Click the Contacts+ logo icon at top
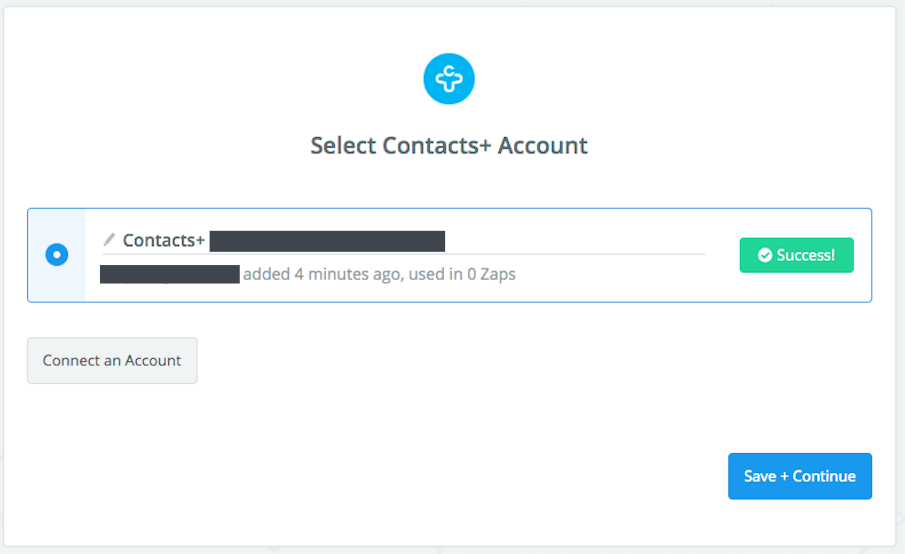905x554 pixels. (x=449, y=79)
